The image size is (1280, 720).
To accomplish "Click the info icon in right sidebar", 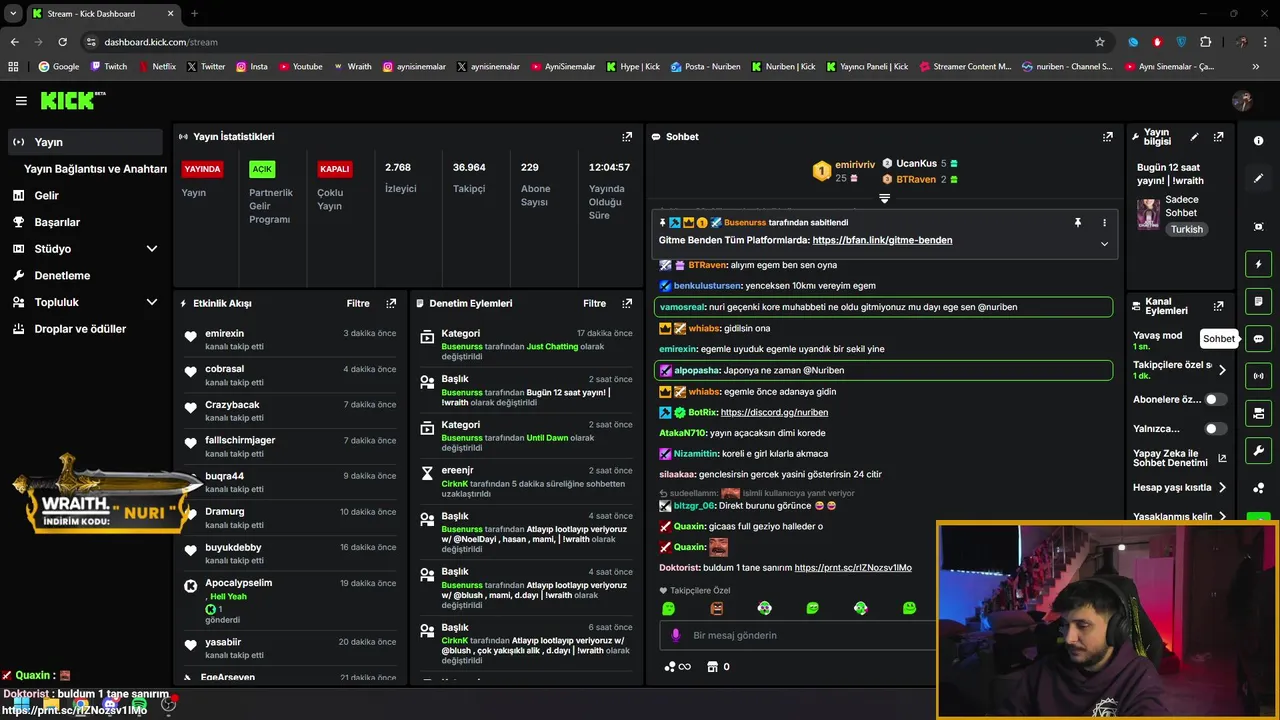I will pos(1258,141).
